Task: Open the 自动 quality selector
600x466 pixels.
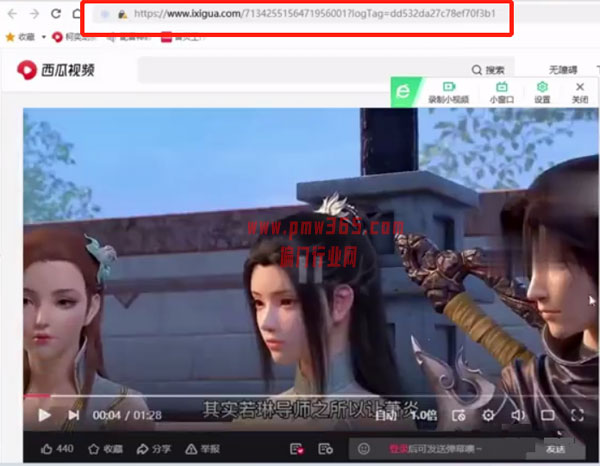Action: 385,415
